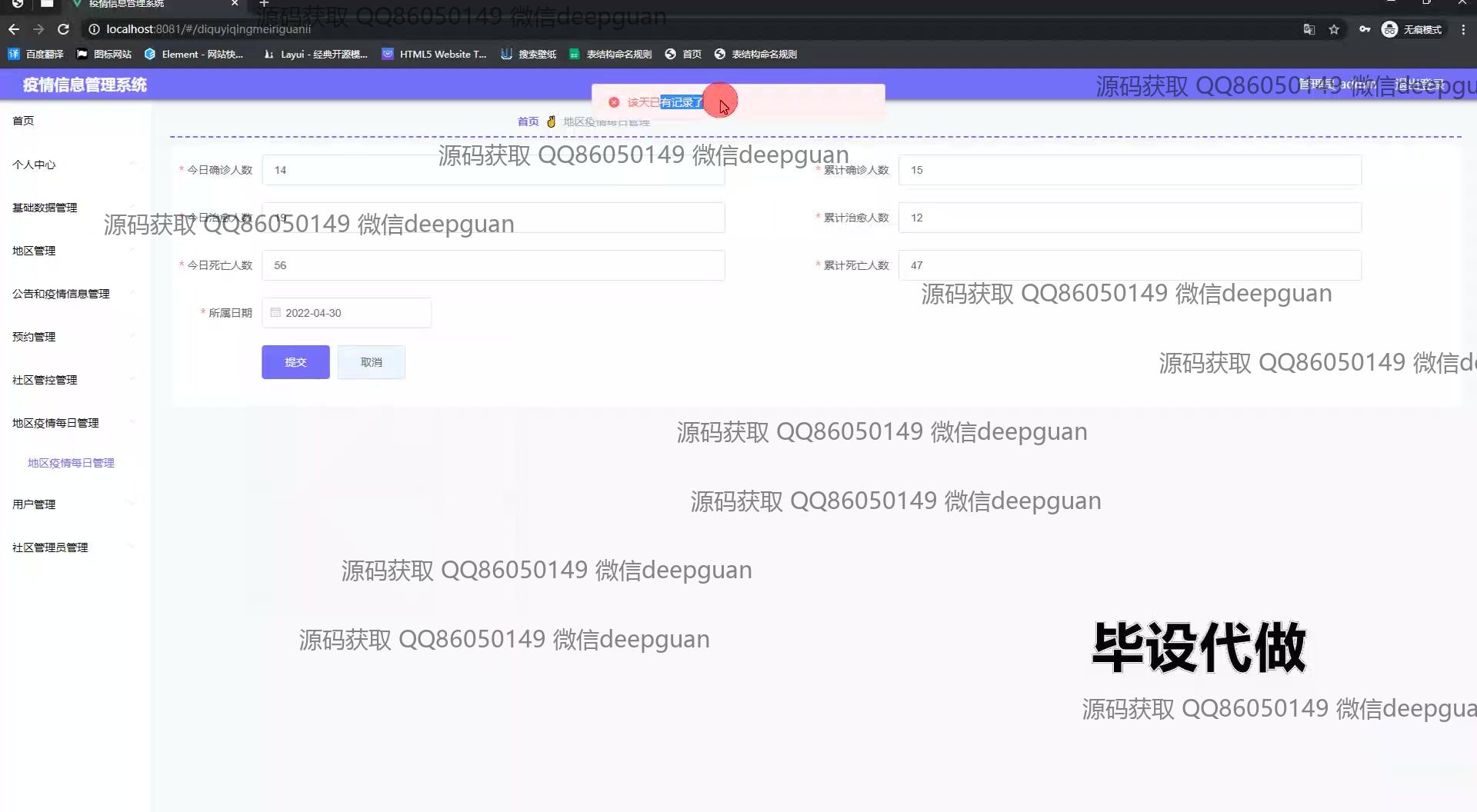Click the 退出登录 logout link

pos(1419,85)
